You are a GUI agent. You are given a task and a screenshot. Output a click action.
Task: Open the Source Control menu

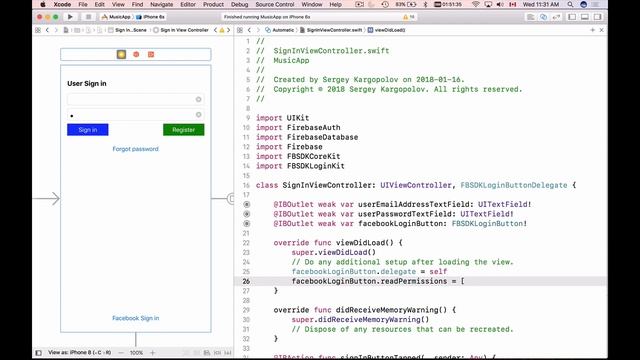click(x=275, y=4)
